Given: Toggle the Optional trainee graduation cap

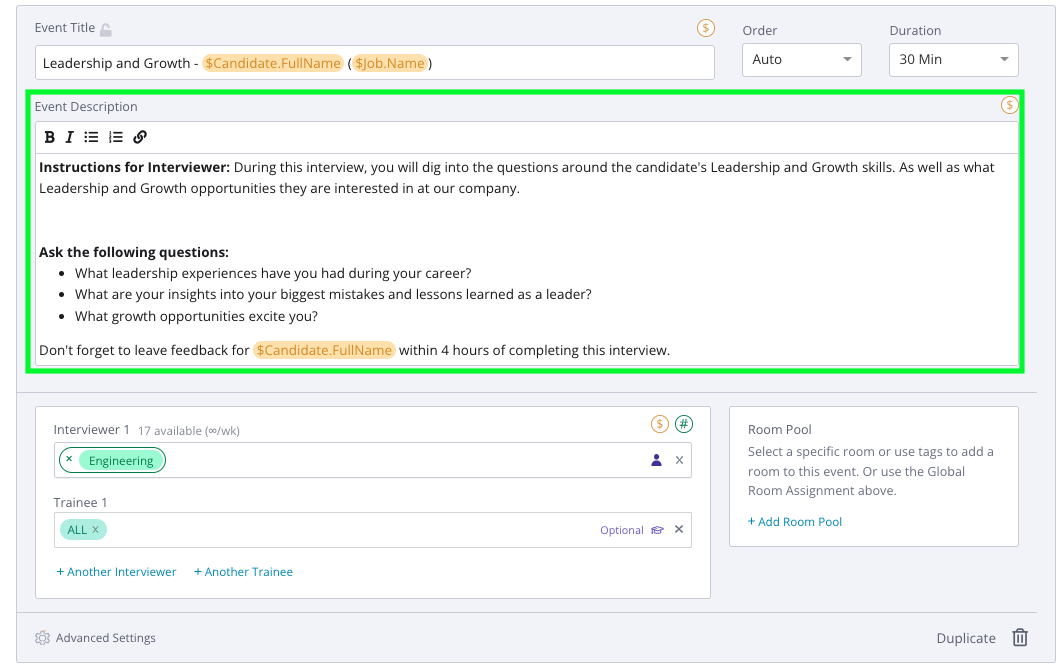Looking at the screenshot, I should [x=657, y=530].
